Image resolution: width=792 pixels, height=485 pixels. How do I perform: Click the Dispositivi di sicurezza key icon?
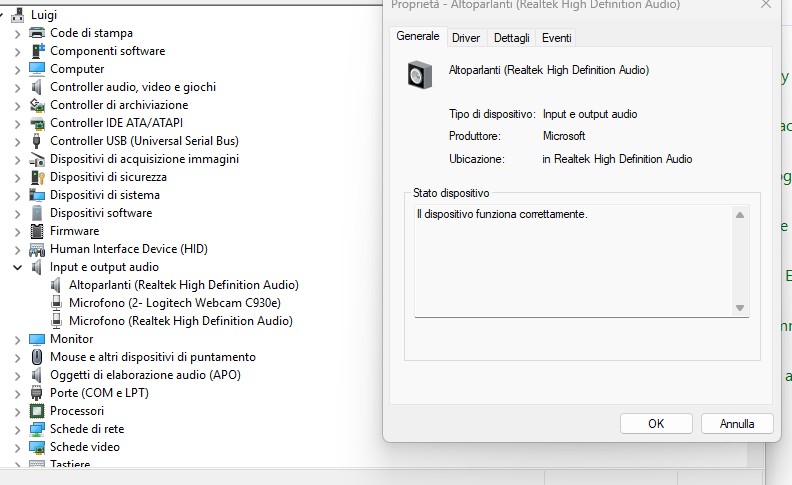[37, 177]
